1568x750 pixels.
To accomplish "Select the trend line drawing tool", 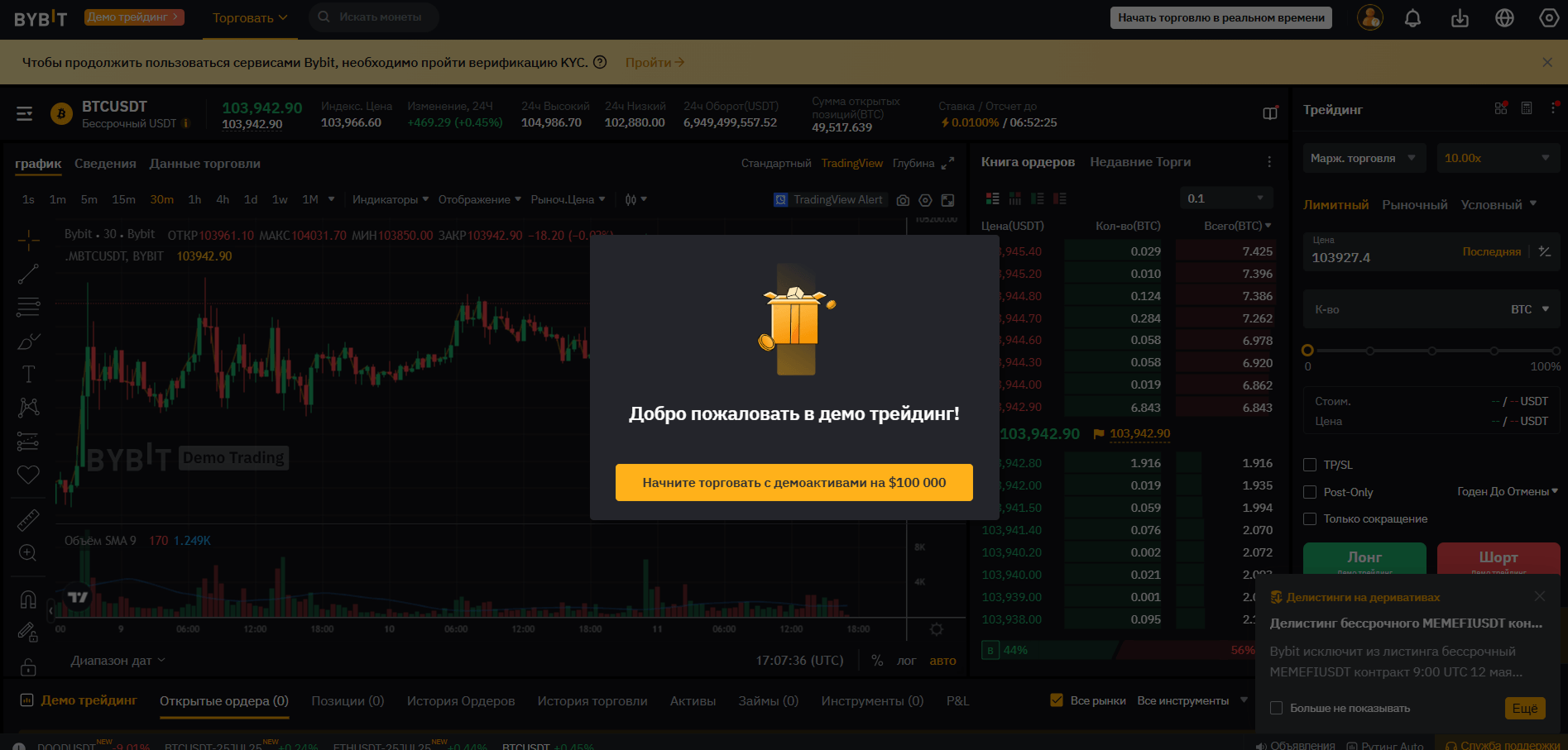I will coord(28,274).
